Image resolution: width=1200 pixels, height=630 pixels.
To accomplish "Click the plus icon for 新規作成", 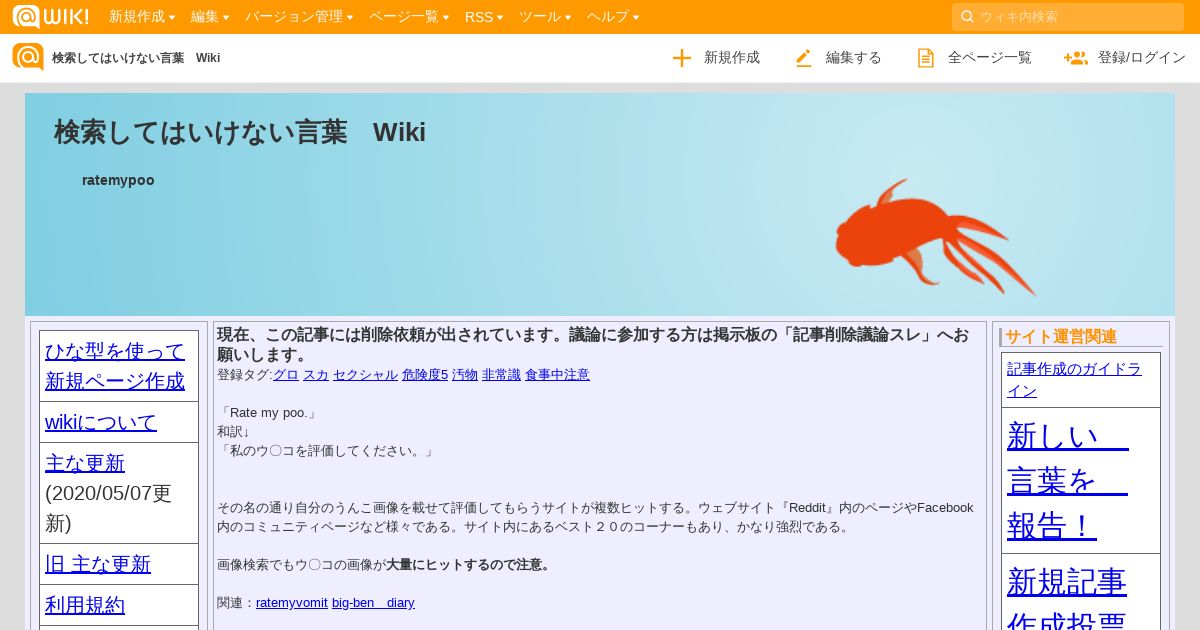I will coord(682,58).
